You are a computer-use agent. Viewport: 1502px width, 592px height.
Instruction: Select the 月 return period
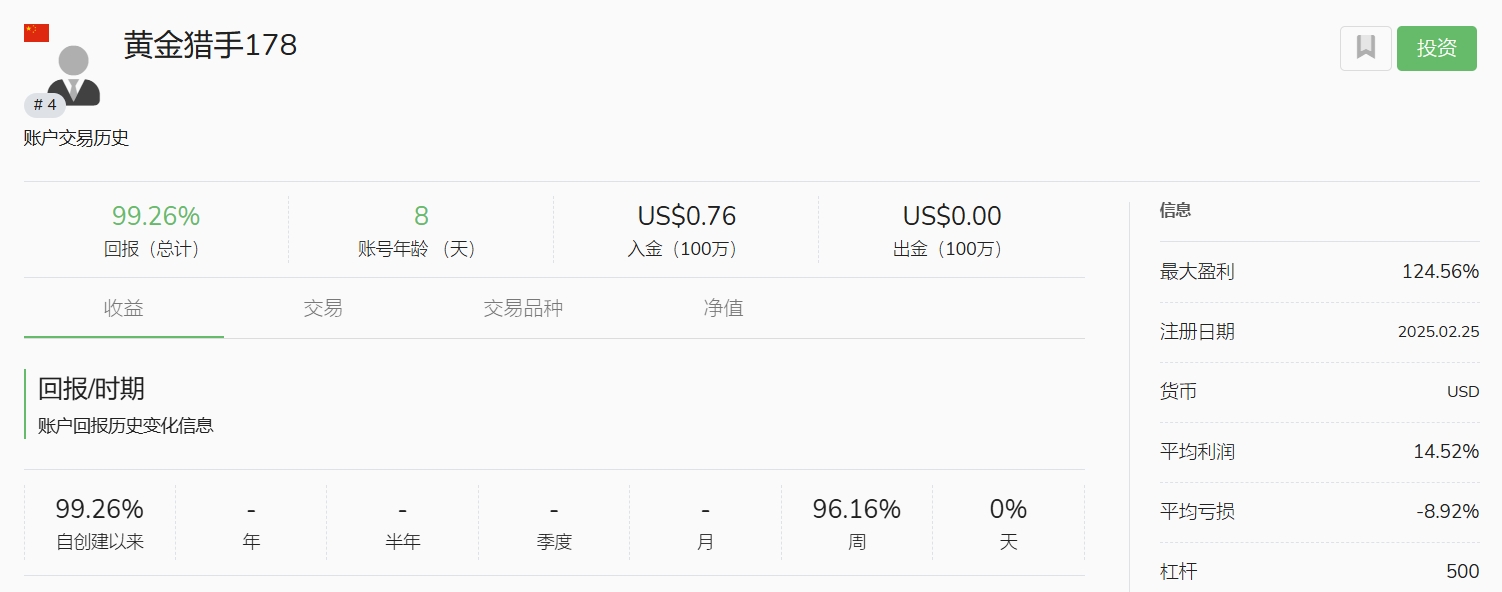[706, 524]
